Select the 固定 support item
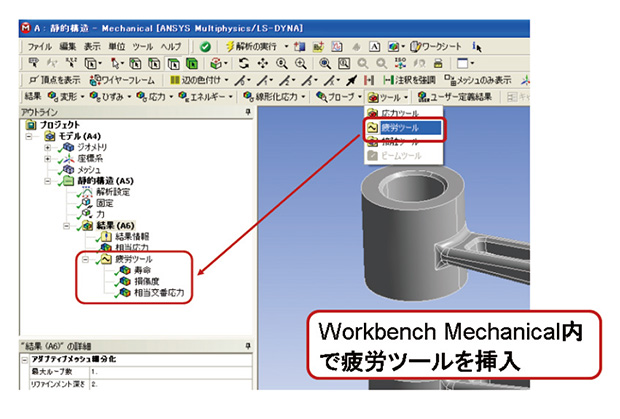 tap(104, 203)
